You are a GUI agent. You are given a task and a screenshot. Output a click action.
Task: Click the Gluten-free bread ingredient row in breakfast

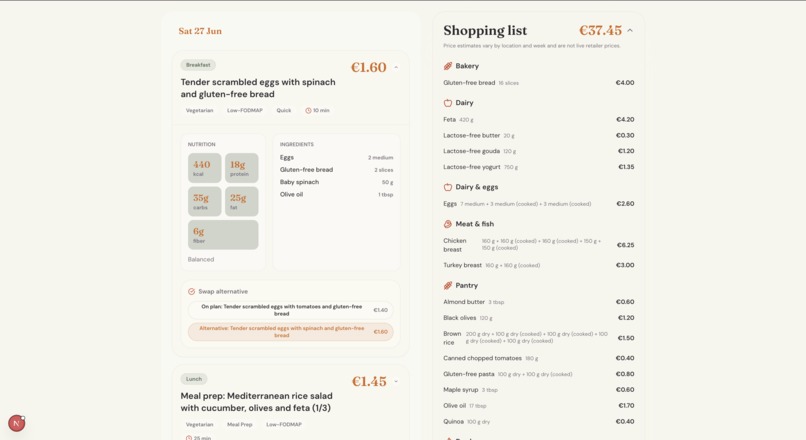point(336,170)
